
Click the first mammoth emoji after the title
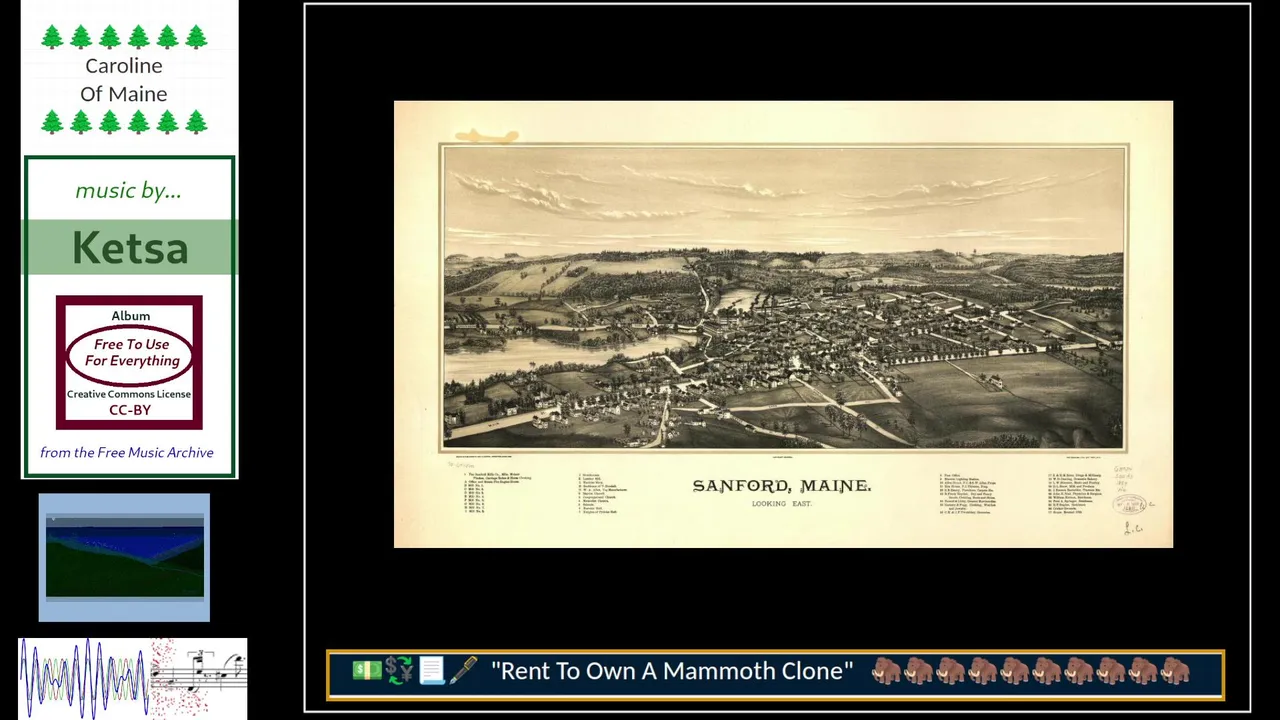[886, 671]
